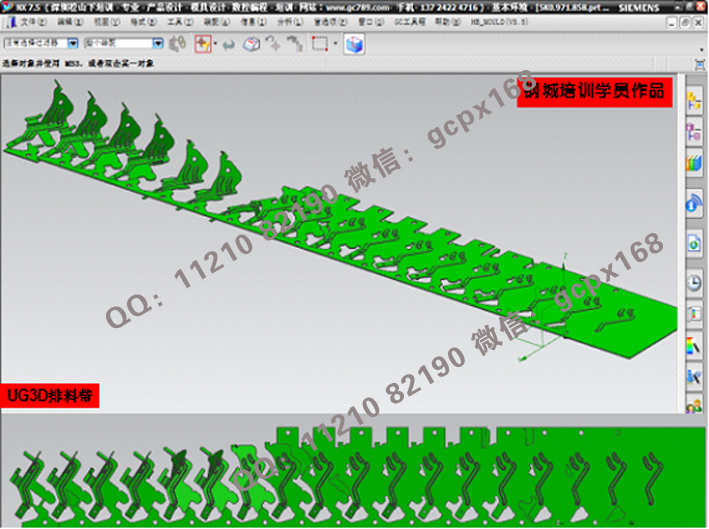Expand the selection type filter dropdown
The image size is (709, 529).
coord(73,44)
